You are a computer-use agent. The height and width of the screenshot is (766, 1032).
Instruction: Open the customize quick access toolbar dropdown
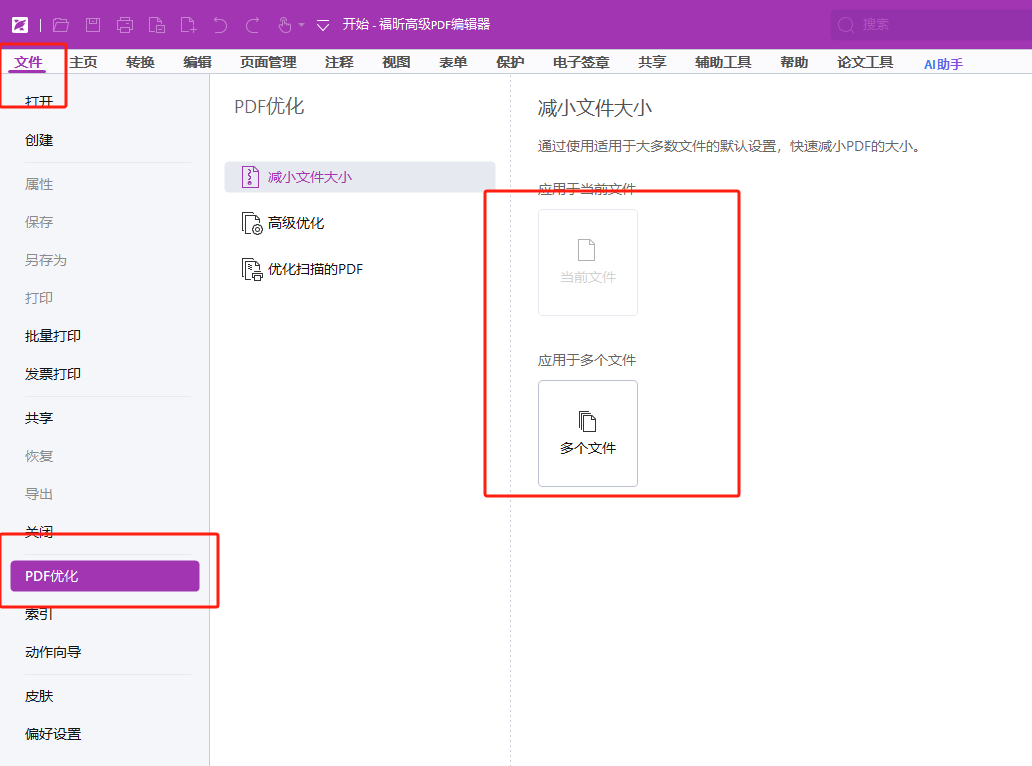(x=322, y=25)
